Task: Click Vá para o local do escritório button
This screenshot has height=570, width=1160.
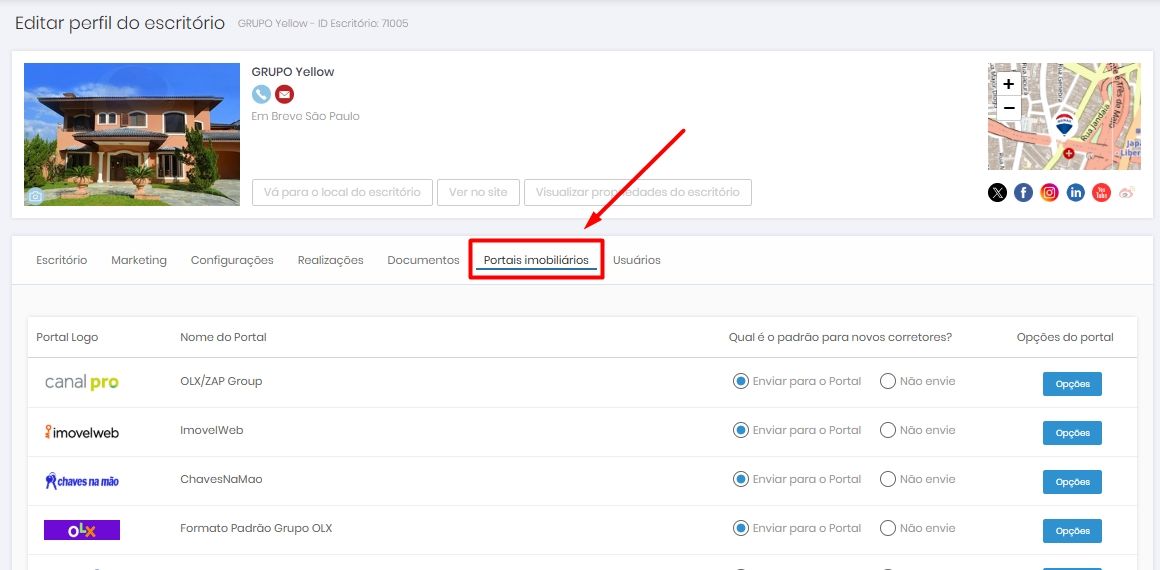Action: click(343, 192)
